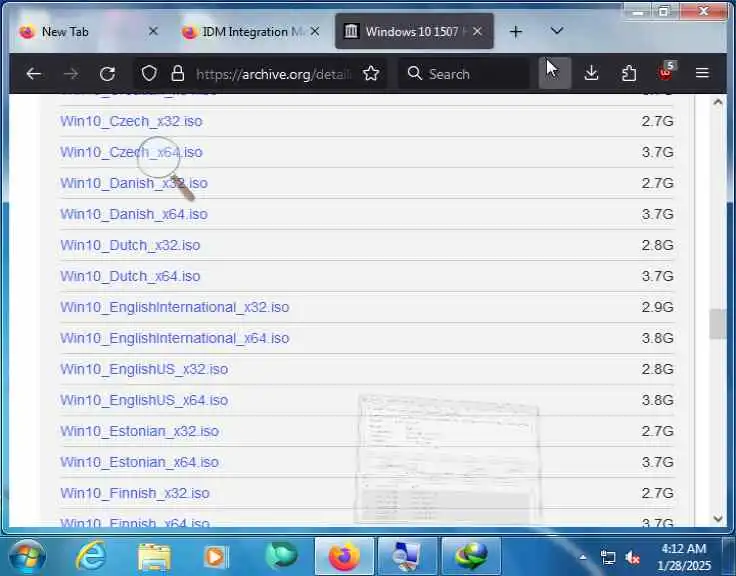Close the Windows 10 1507 tab
Viewport: 736px width, 576px height.
(477, 31)
